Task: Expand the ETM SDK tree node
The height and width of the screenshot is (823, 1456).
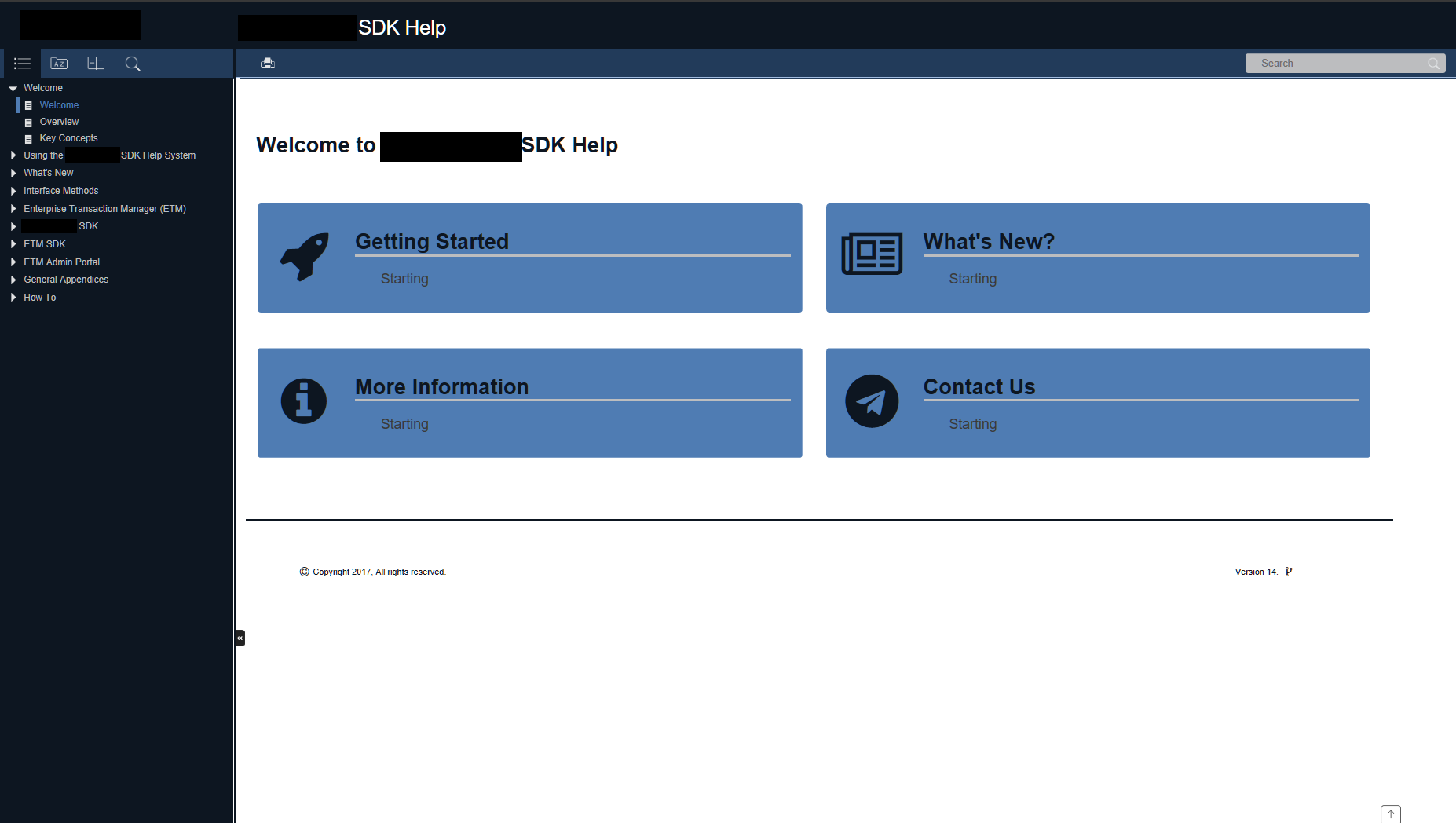Action: pos(13,244)
